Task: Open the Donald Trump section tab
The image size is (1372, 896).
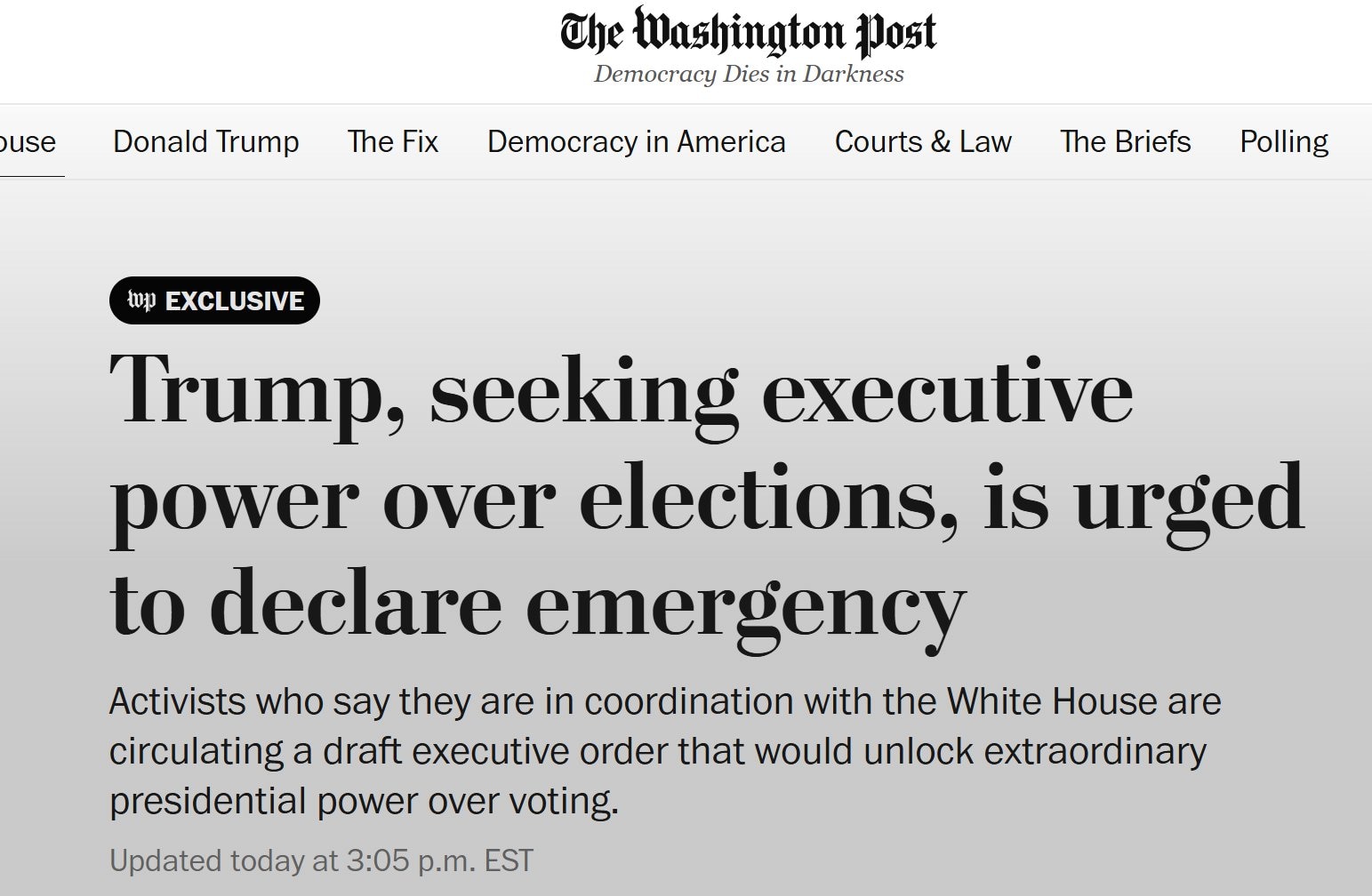Action: [x=205, y=142]
